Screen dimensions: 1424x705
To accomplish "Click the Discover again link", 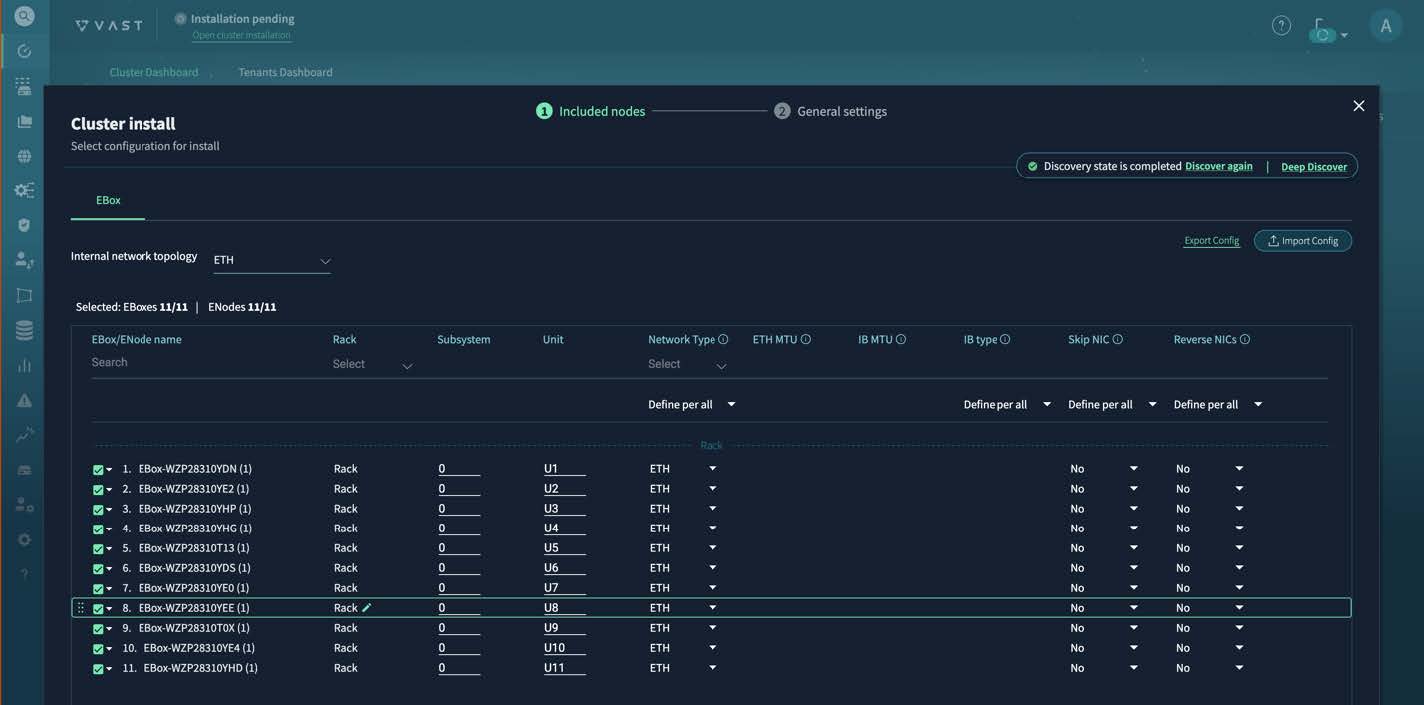I will click(1218, 167).
